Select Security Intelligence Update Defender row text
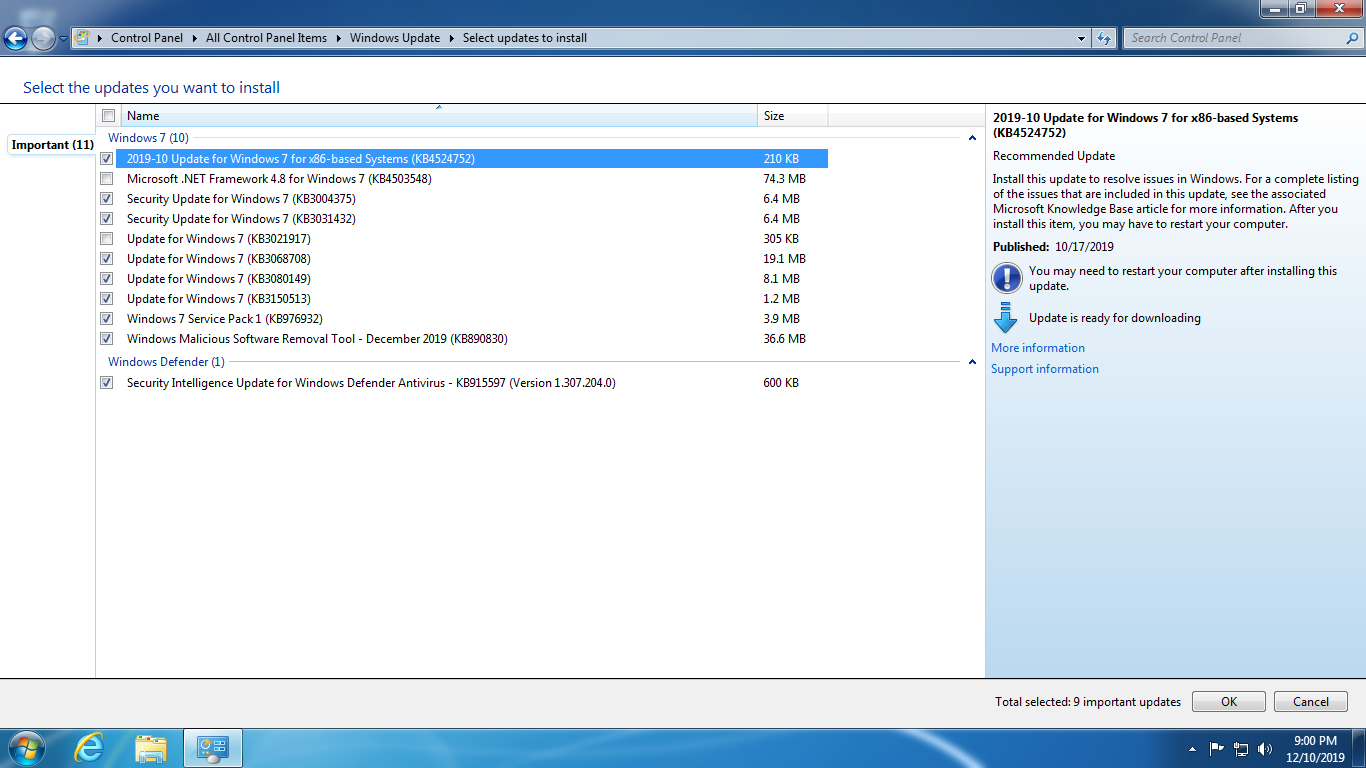The width and height of the screenshot is (1366, 768). [371, 383]
